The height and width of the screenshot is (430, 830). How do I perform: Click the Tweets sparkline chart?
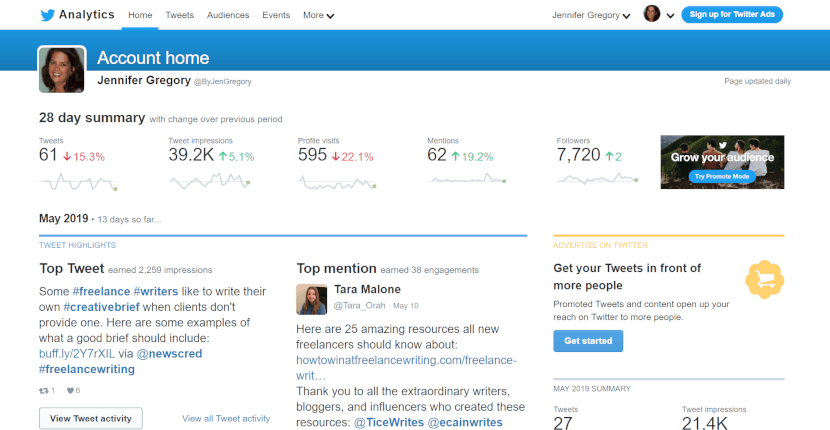pos(78,182)
